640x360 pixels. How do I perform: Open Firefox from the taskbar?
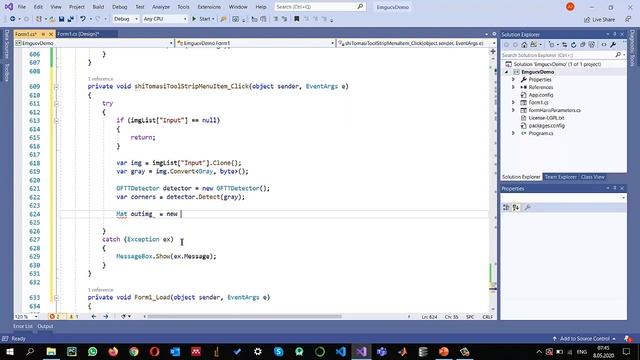point(113,351)
